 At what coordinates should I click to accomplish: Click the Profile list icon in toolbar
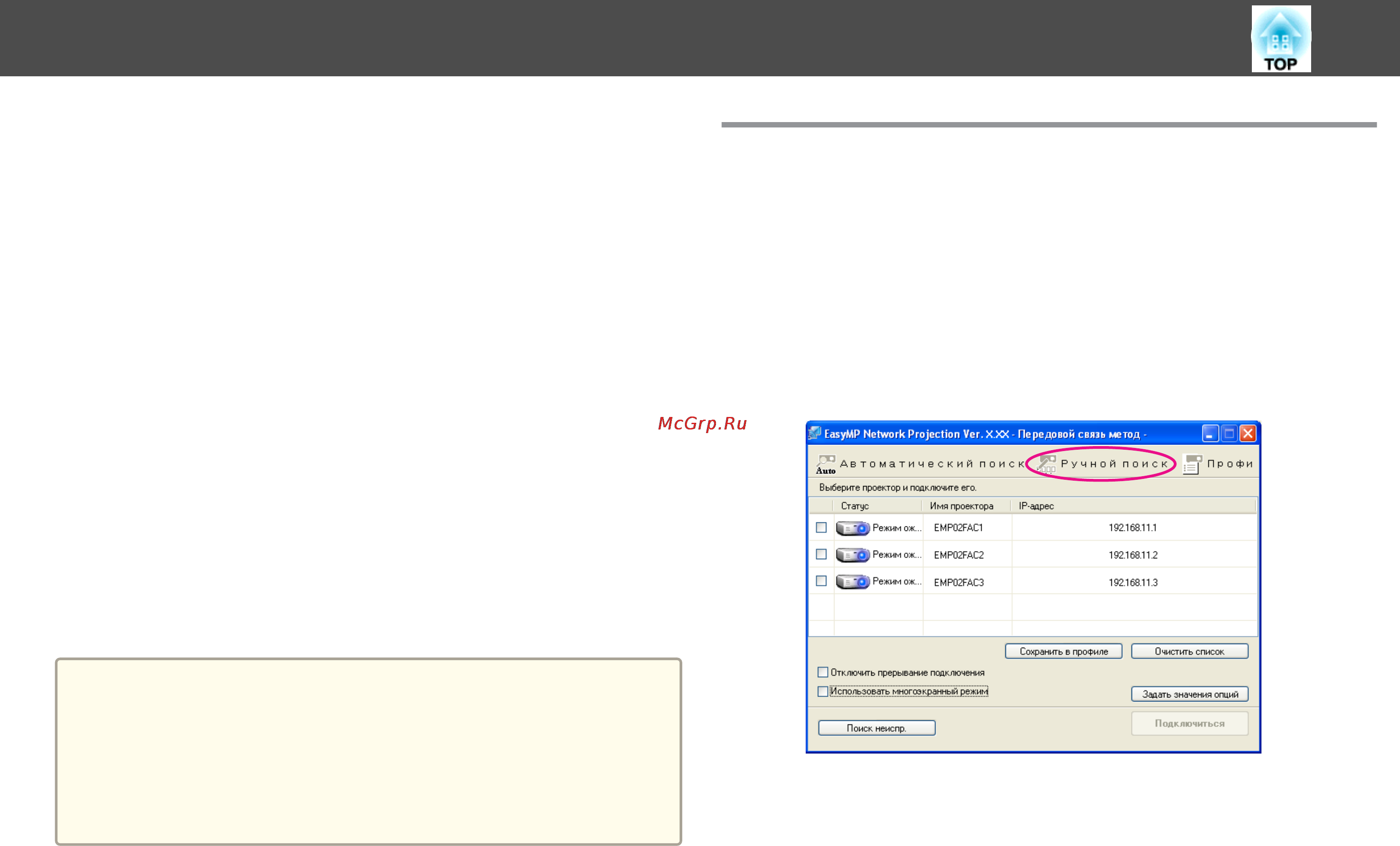click(x=1192, y=464)
